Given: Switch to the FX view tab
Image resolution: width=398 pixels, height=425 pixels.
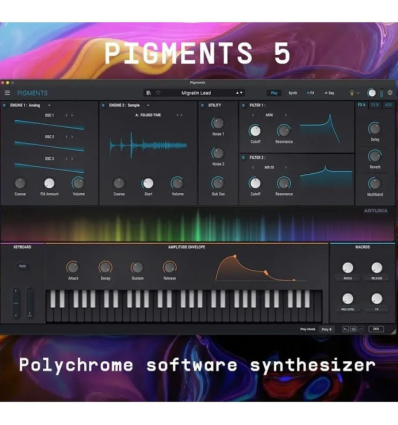Looking at the screenshot, I should [310, 93].
